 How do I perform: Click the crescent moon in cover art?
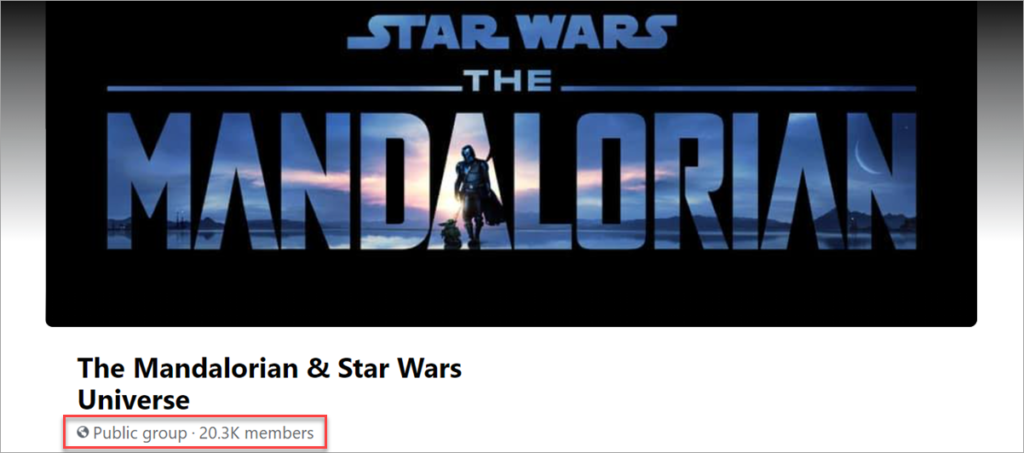867,159
